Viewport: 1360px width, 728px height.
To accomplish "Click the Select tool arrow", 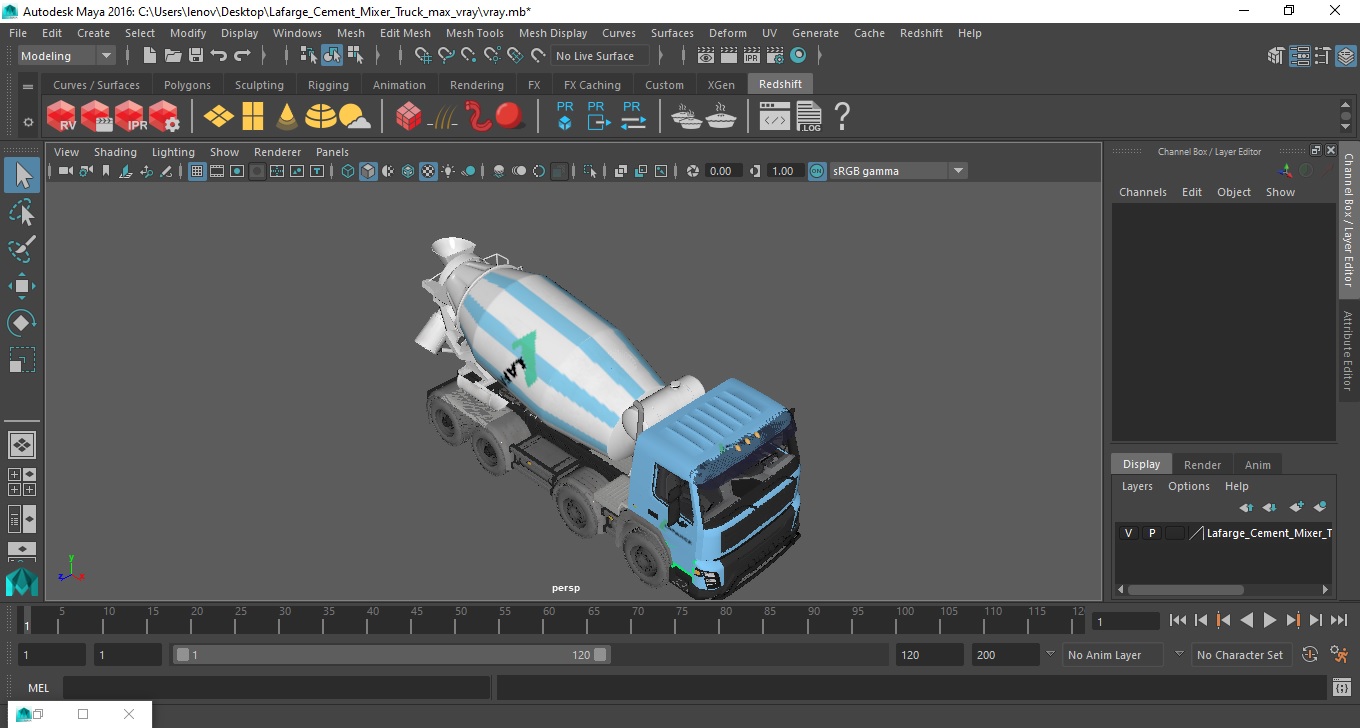I will point(22,175).
